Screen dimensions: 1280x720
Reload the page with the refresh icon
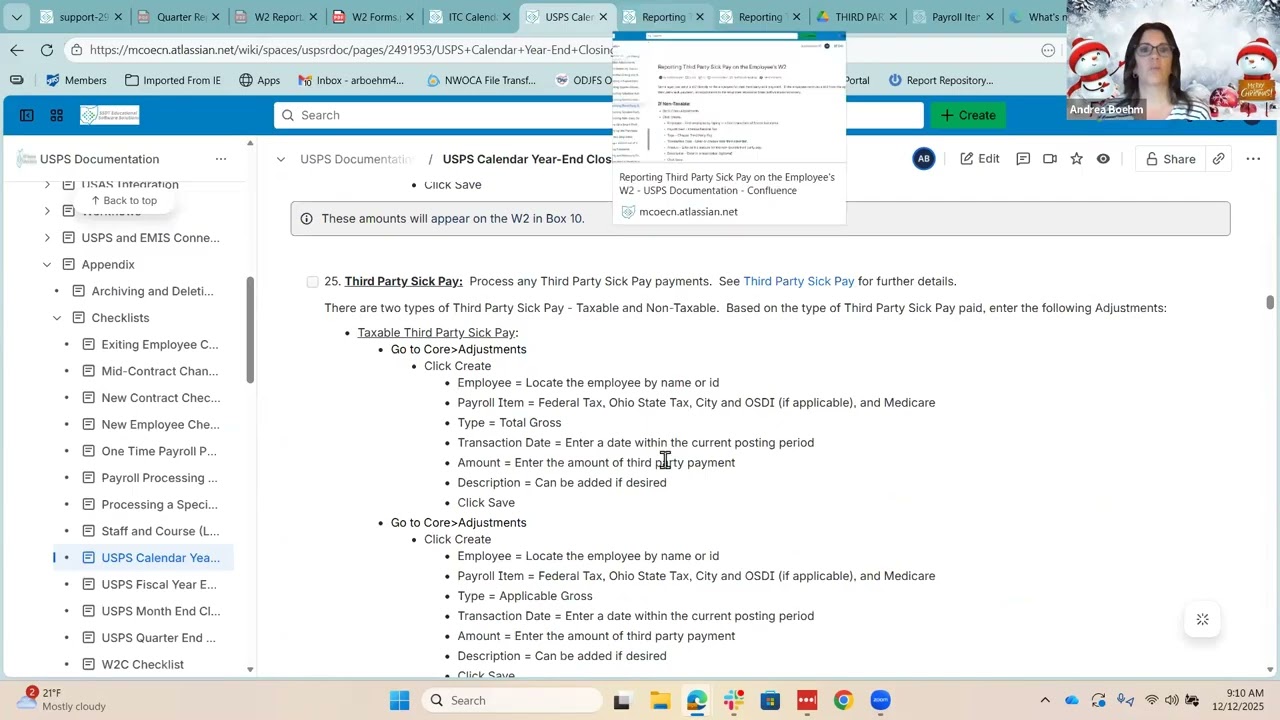click(x=47, y=50)
